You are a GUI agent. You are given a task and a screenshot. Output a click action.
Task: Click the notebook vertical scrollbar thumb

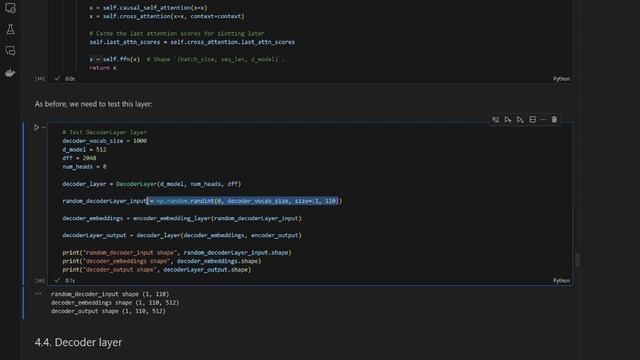coord(577,260)
